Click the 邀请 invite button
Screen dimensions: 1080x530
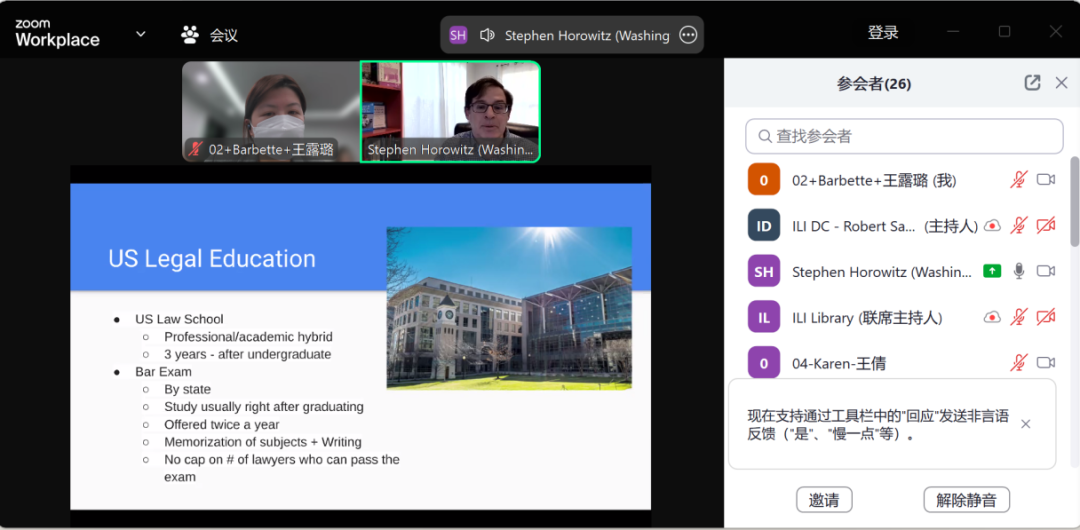coord(824,500)
